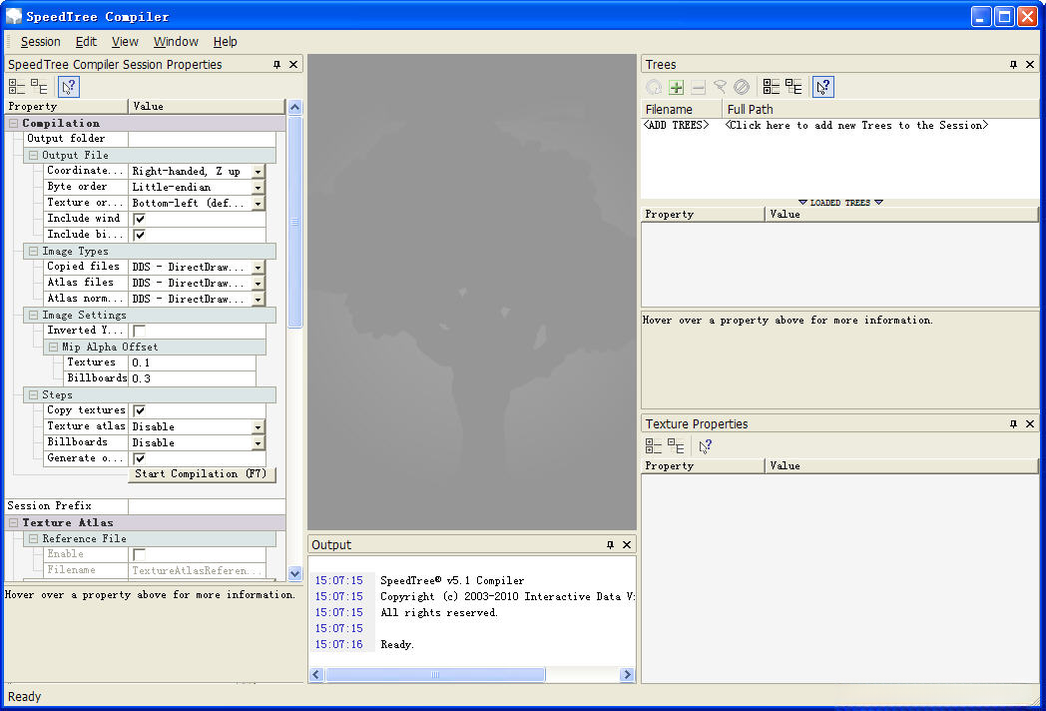The image size is (1046, 711).
Task: Toggle help cursor in Texture Properties toolbar
Action: [x=705, y=446]
